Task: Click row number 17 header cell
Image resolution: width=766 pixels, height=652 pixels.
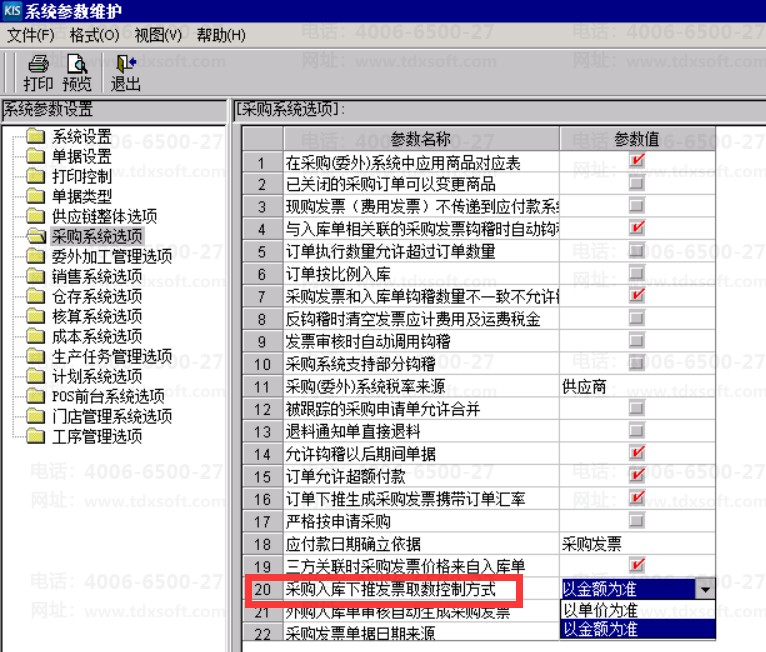Action: coord(262,522)
